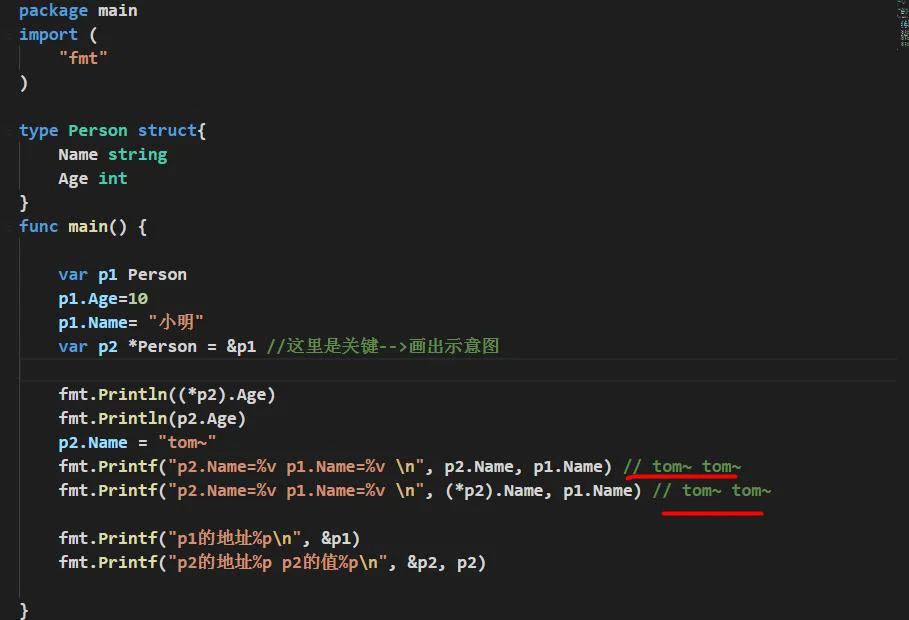Click the "tom~" string assigned to p2.Name
Image resolution: width=909 pixels, height=620 pixels.
coord(187,443)
